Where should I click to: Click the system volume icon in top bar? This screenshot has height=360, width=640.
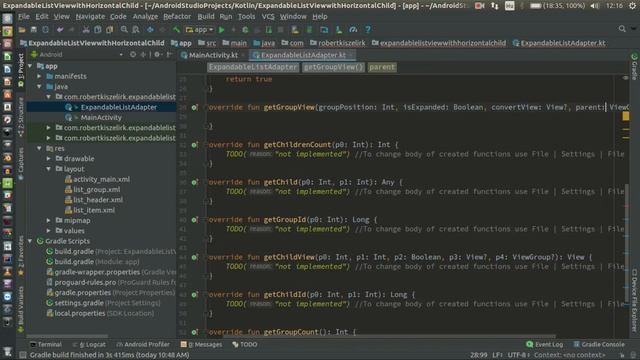point(595,6)
